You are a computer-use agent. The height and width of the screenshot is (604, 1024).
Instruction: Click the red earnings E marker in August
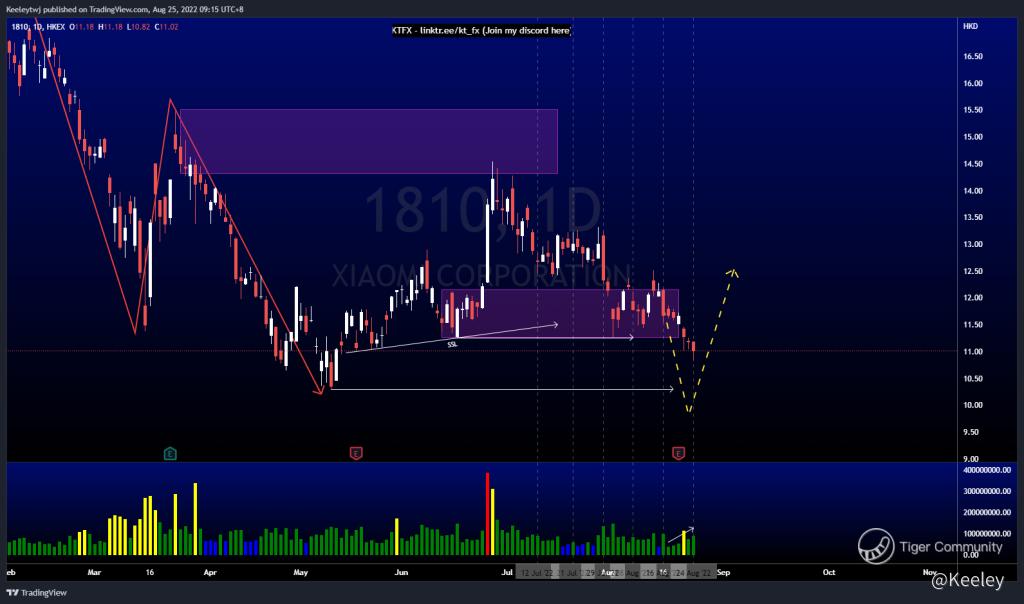tap(679, 453)
